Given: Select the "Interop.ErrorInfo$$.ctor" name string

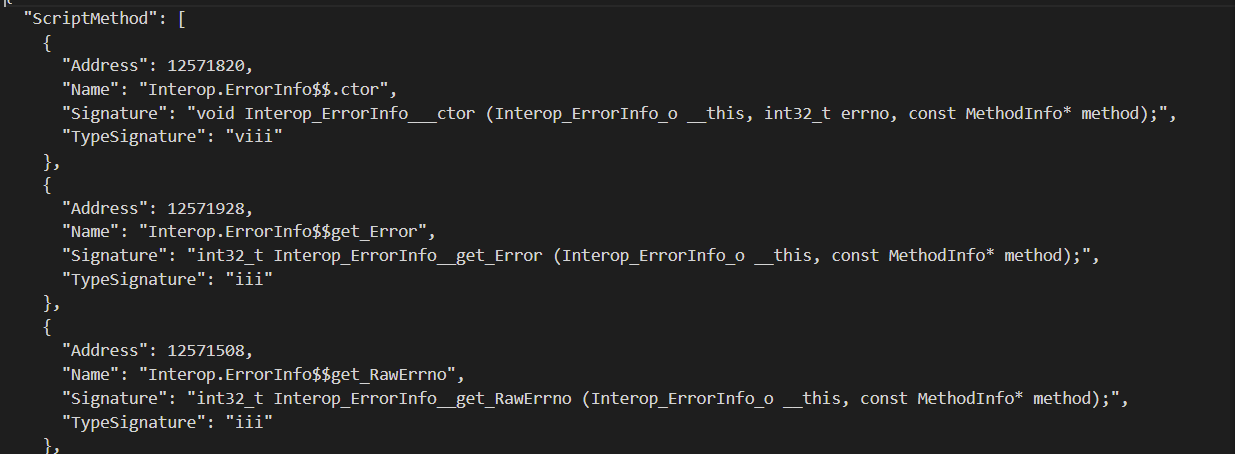Looking at the screenshot, I should (x=271, y=90).
